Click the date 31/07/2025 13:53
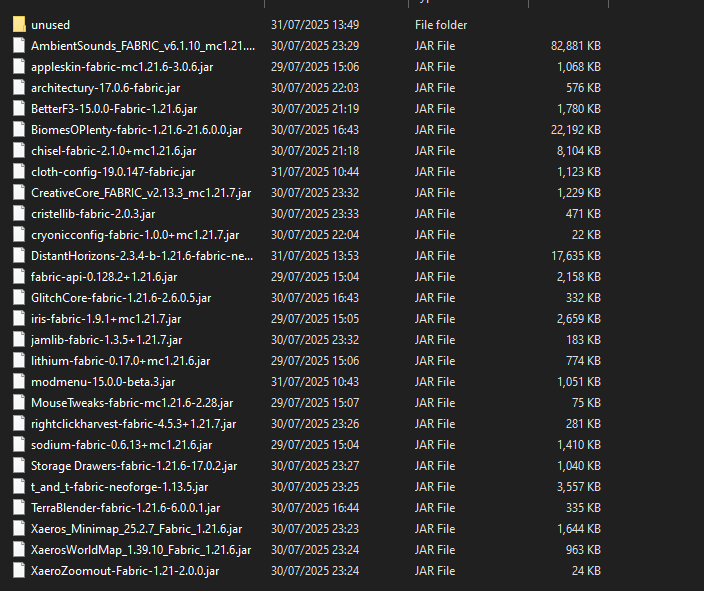Image resolution: width=704 pixels, height=591 pixels. 315,256
